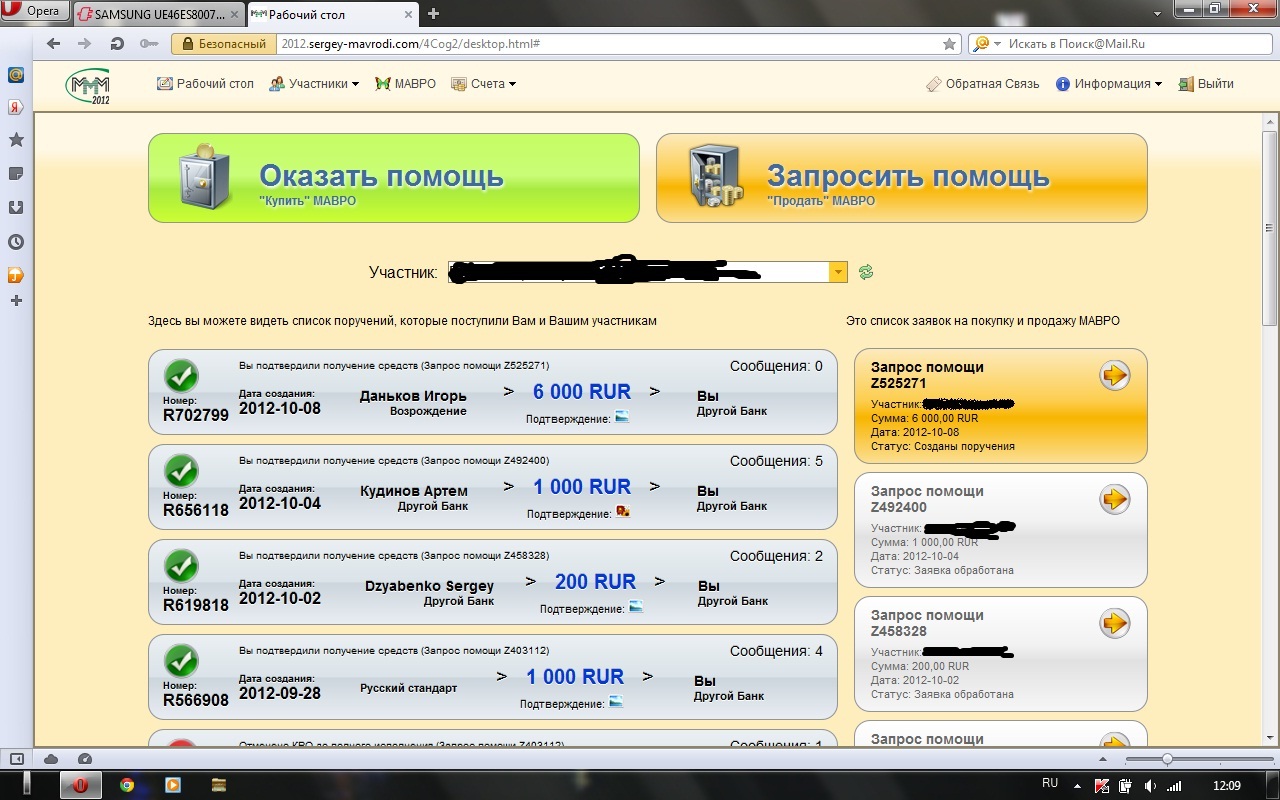
Task: Open the History clock panel in sidebar
Action: pos(16,242)
